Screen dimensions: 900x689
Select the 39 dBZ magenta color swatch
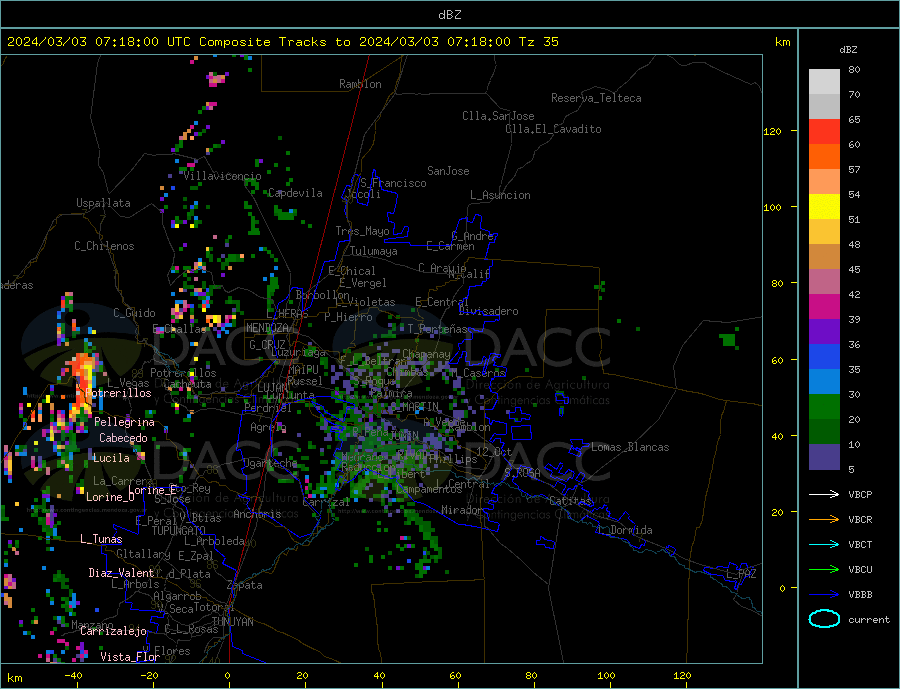pos(824,306)
